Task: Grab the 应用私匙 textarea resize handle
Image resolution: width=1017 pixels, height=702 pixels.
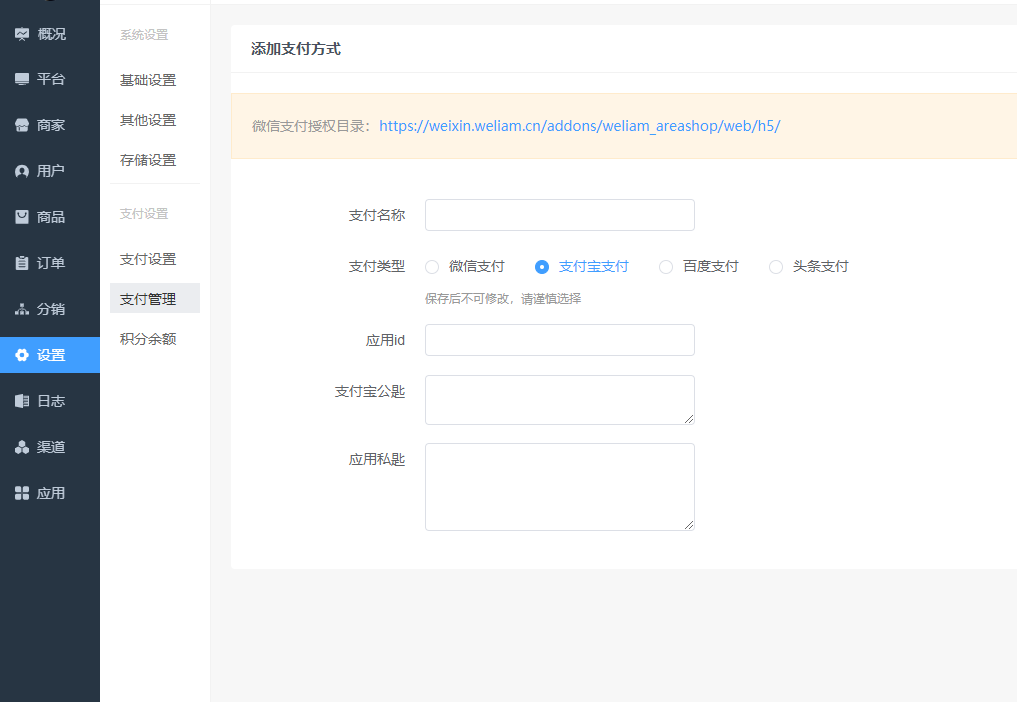Action: pos(689,525)
